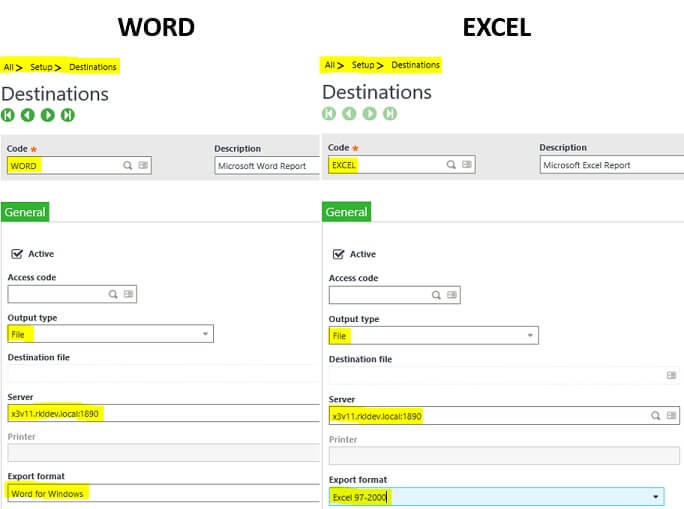The height and width of the screenshot is (509, 684).
Task: Go to previous record in WORD panel
Action: pos(28,115)
